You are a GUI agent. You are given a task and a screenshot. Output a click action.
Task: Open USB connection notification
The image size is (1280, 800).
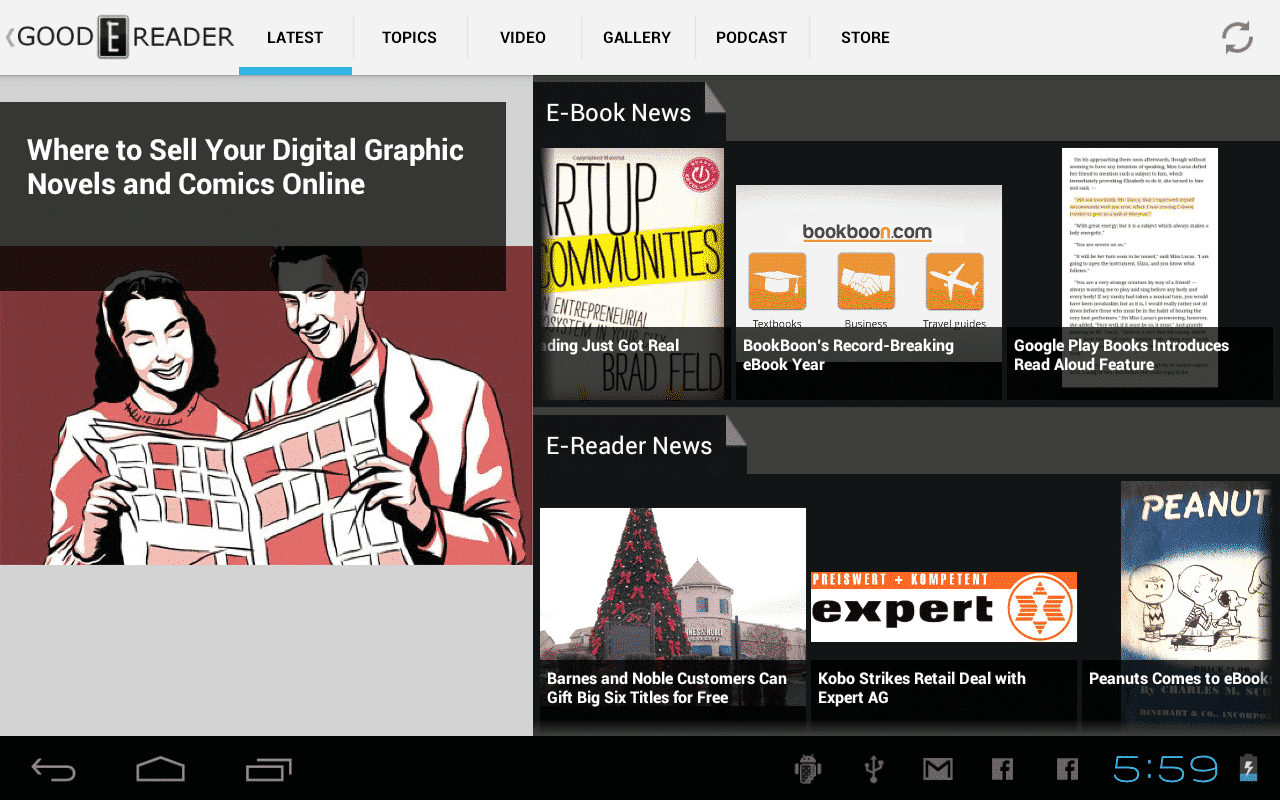(873, 768)
